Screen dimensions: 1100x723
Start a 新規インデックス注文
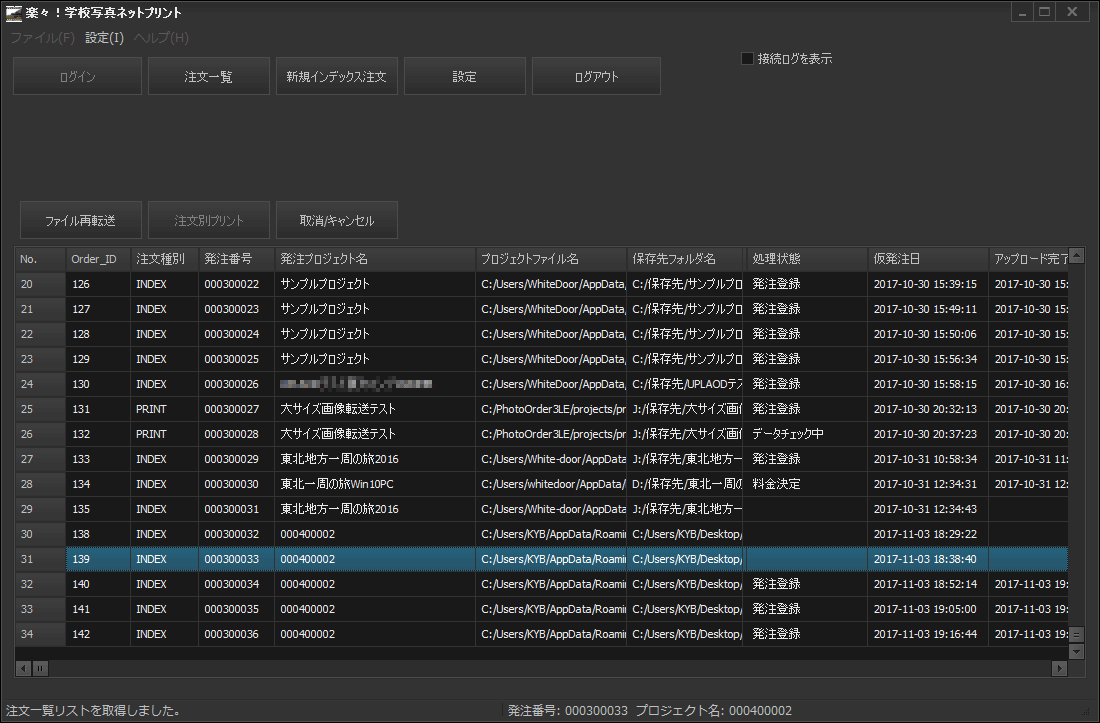pos(337,76)
